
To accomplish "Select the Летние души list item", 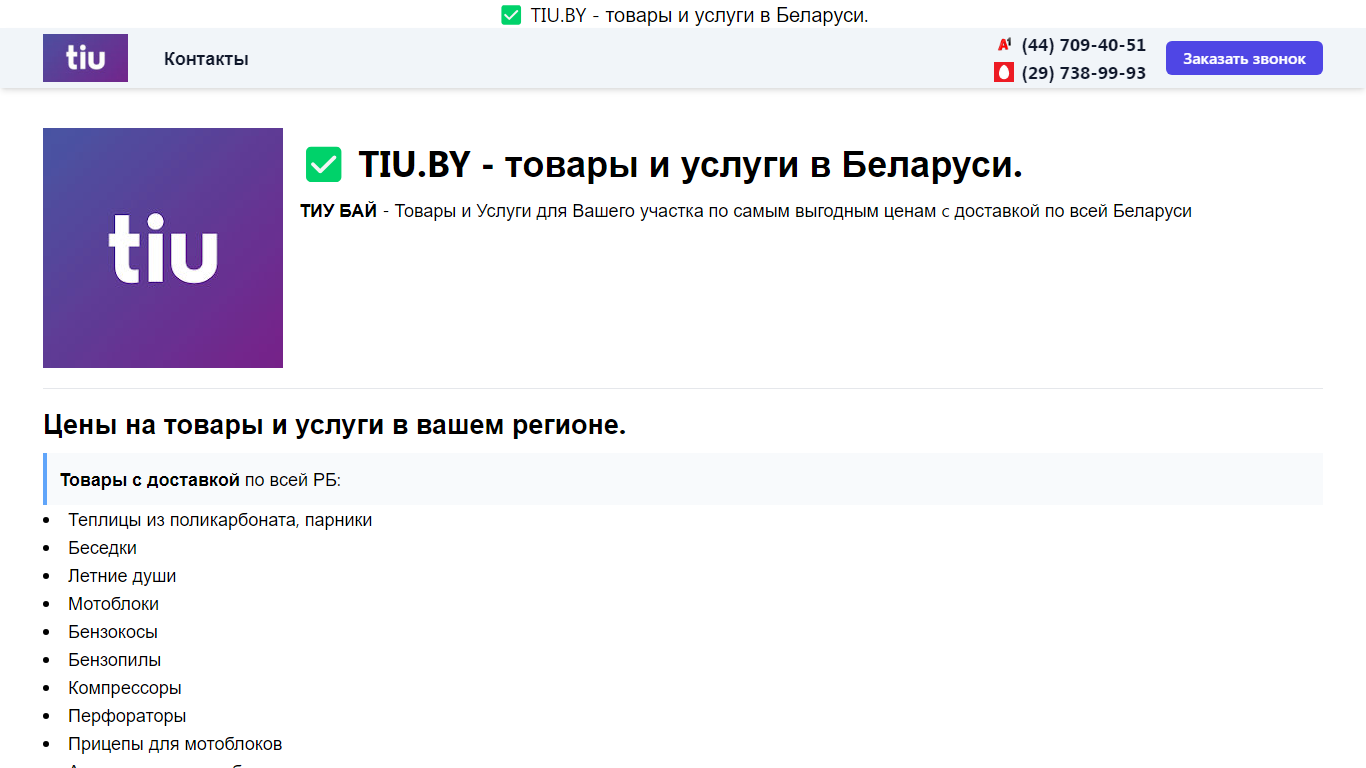I will 122,576.
